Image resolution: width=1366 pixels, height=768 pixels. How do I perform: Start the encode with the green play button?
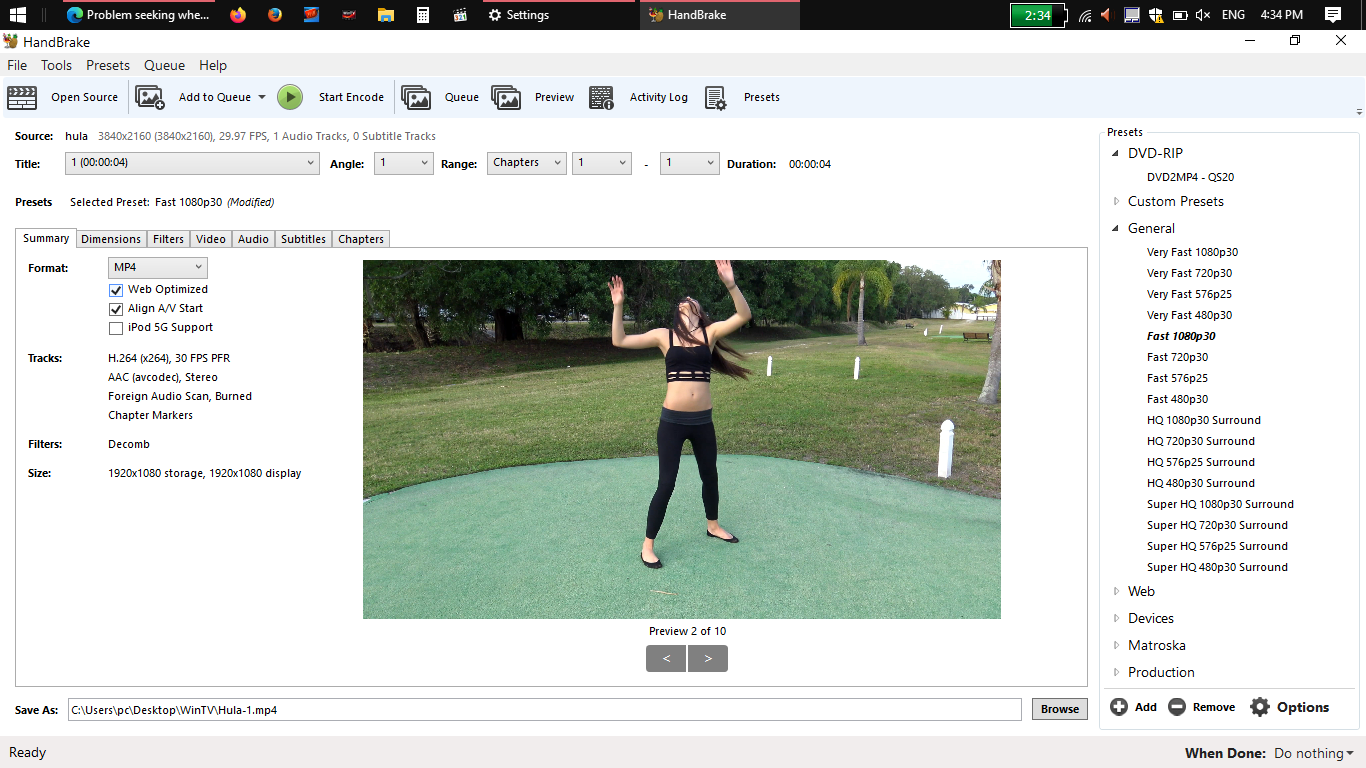pyautogui.click(x=290, y=97)
